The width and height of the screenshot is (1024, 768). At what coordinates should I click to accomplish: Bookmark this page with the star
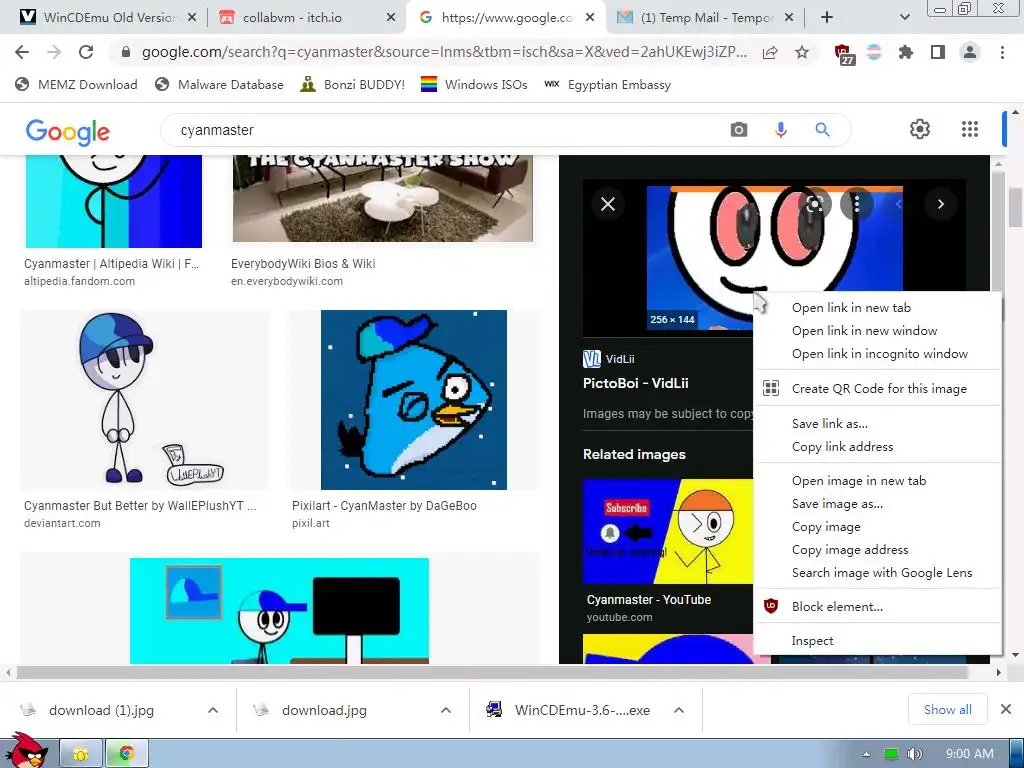(x=802, y=52)
